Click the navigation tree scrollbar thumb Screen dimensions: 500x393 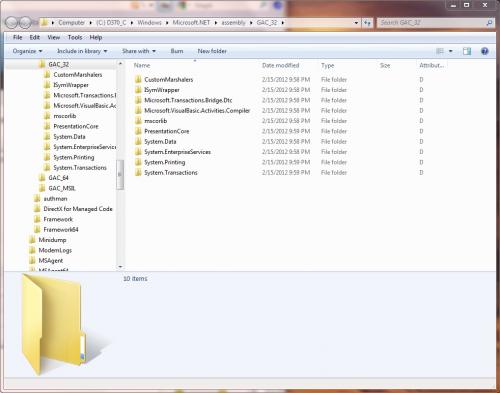[120, 175]
